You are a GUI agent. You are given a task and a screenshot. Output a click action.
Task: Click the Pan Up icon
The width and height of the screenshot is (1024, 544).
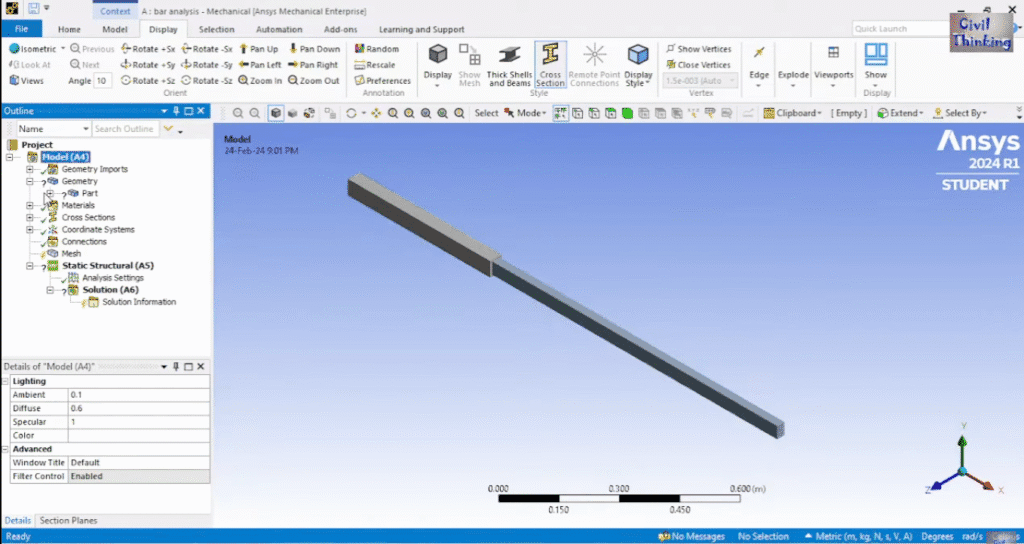(x=259, y=49)
